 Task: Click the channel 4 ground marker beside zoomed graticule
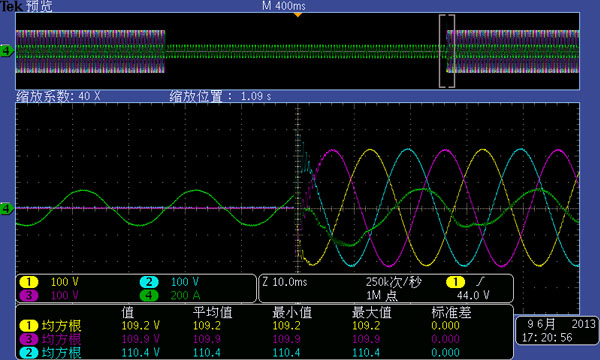point(7,209)
